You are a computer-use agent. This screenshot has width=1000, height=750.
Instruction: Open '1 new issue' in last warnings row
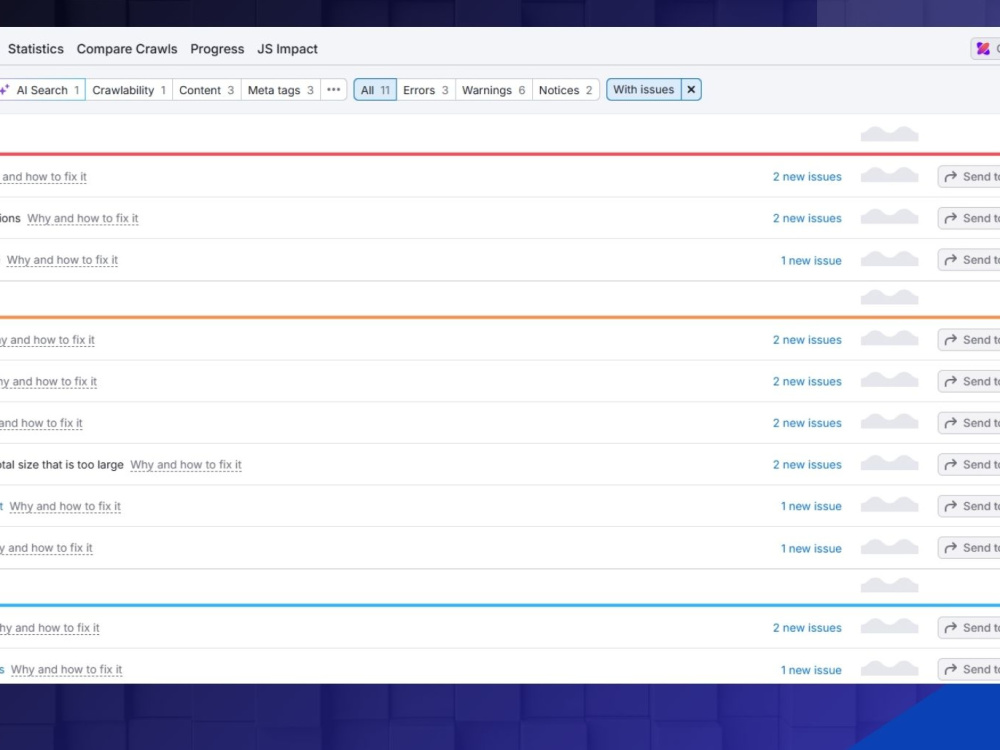811,548
